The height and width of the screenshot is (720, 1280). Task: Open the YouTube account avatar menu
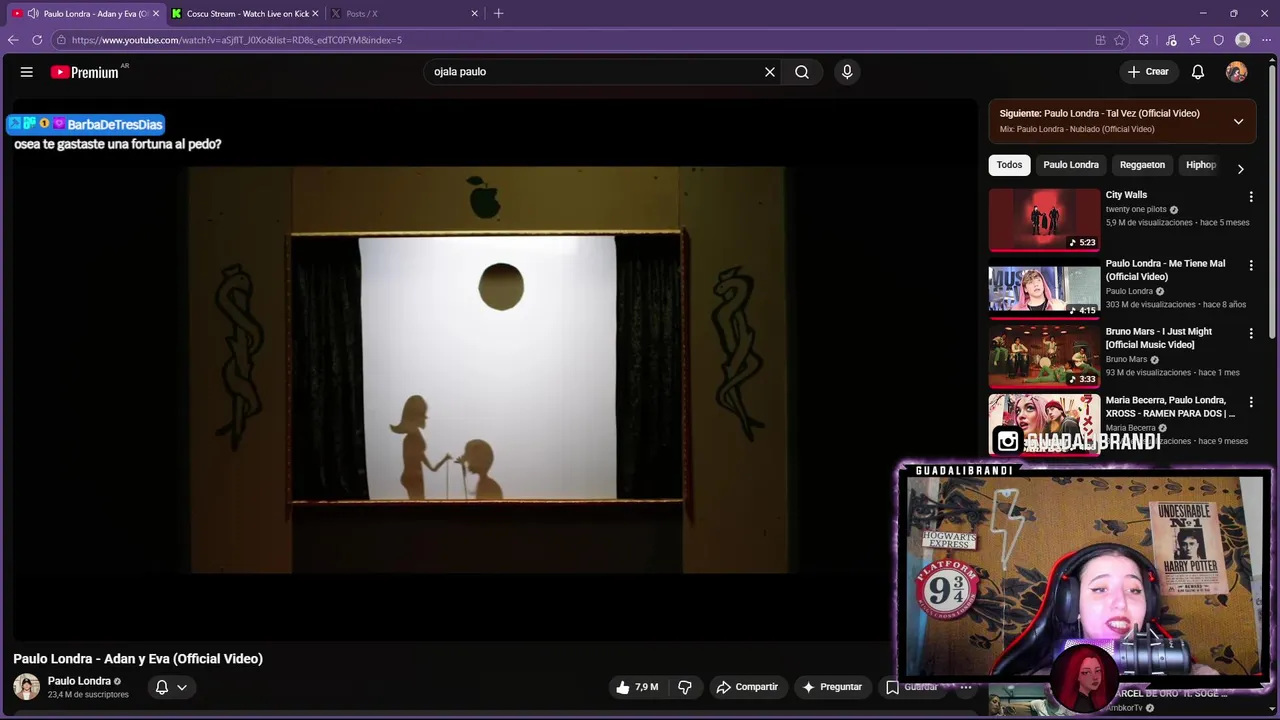tap(1237, 72)
